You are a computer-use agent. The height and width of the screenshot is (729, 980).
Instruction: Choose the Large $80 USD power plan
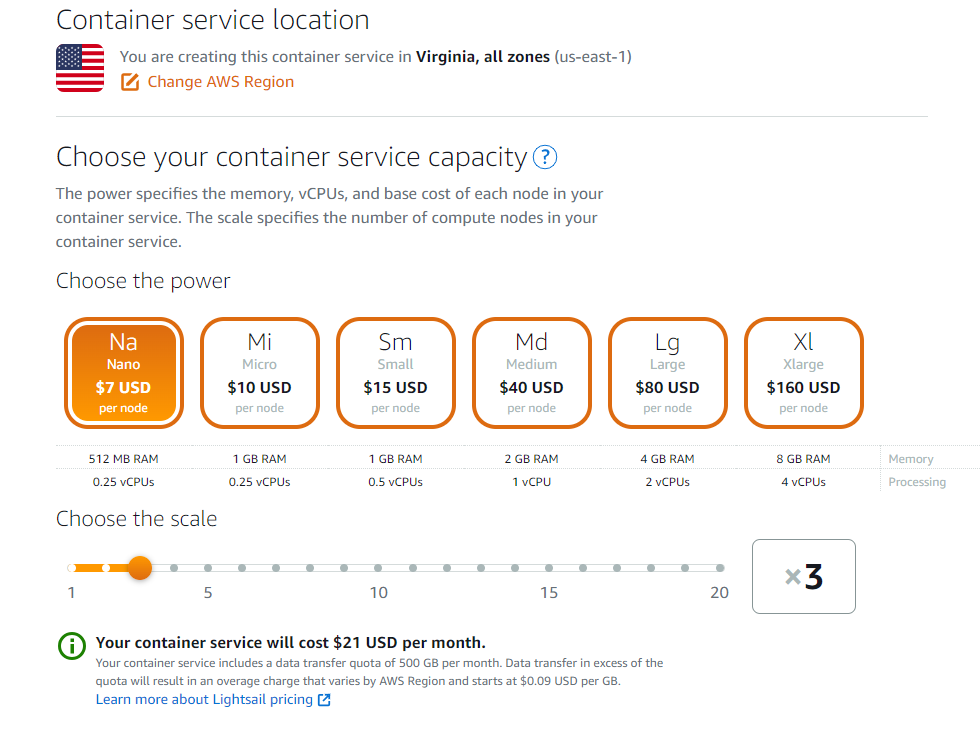pyautogui.click(x=668, y=373)
